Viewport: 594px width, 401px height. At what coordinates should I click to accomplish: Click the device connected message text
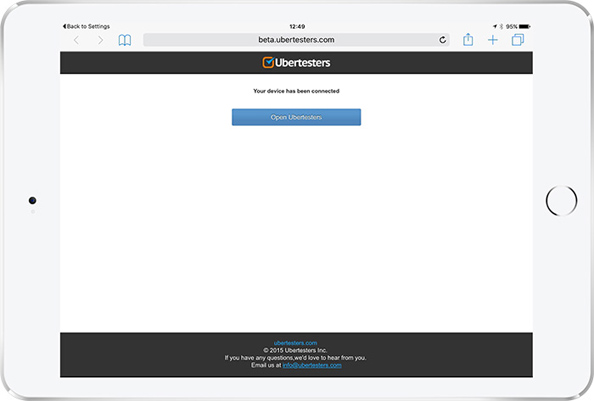[296, 91]
